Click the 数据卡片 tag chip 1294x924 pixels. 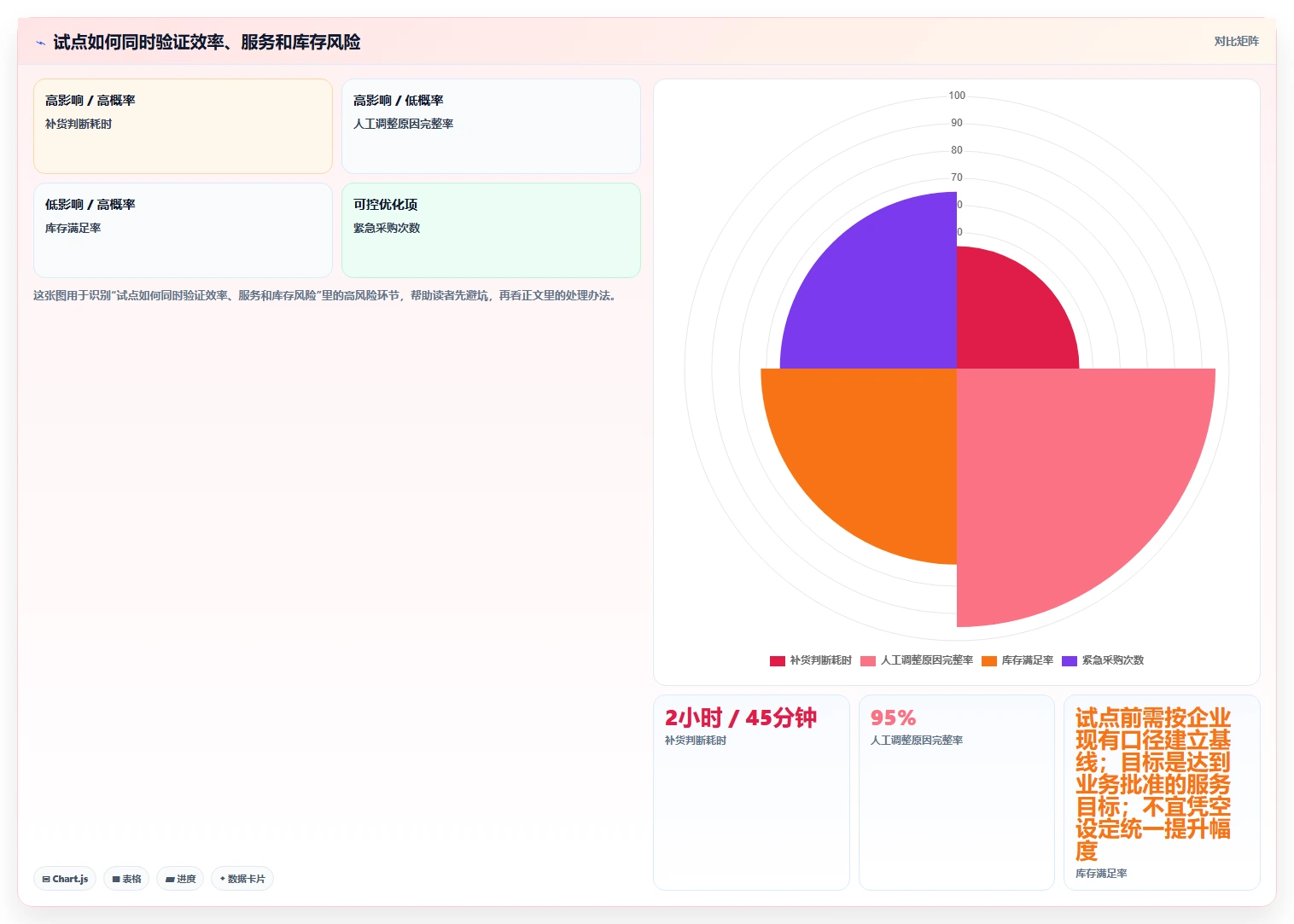pyautogui.click(x=242, y=879)
